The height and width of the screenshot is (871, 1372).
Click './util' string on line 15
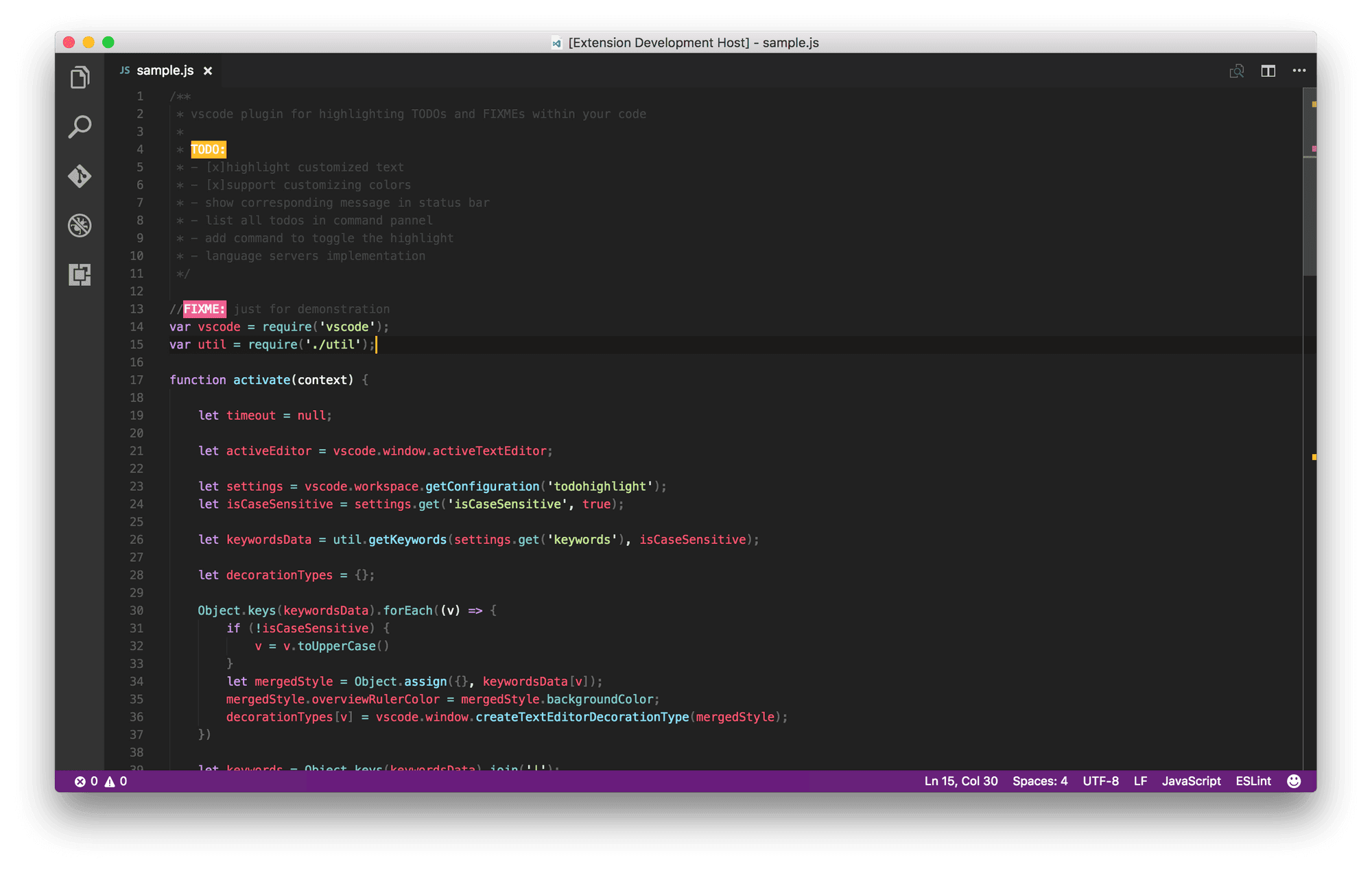(x=333, y=344)
